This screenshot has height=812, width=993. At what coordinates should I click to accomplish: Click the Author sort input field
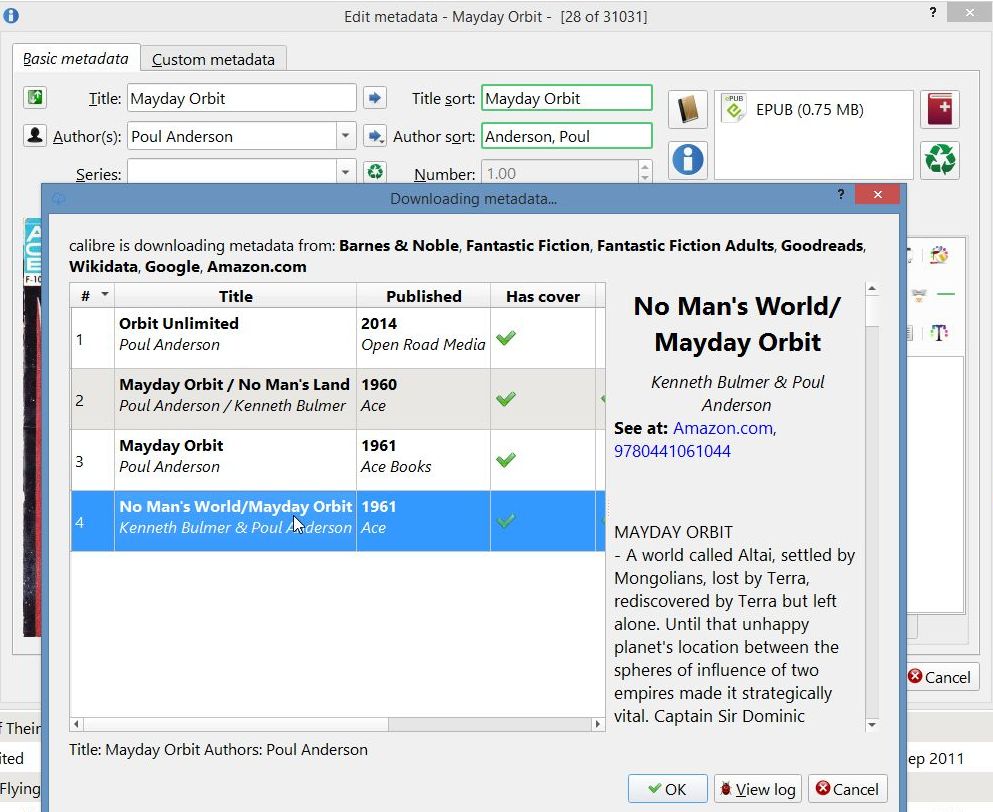(566, 136)
